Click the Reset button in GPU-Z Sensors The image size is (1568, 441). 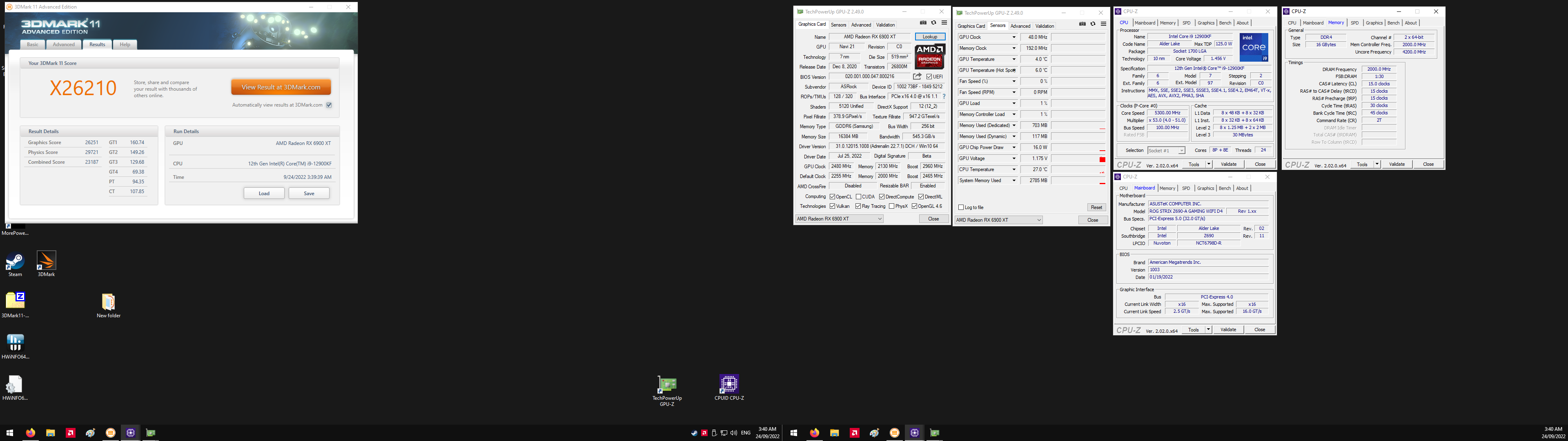coord(1096,208)
